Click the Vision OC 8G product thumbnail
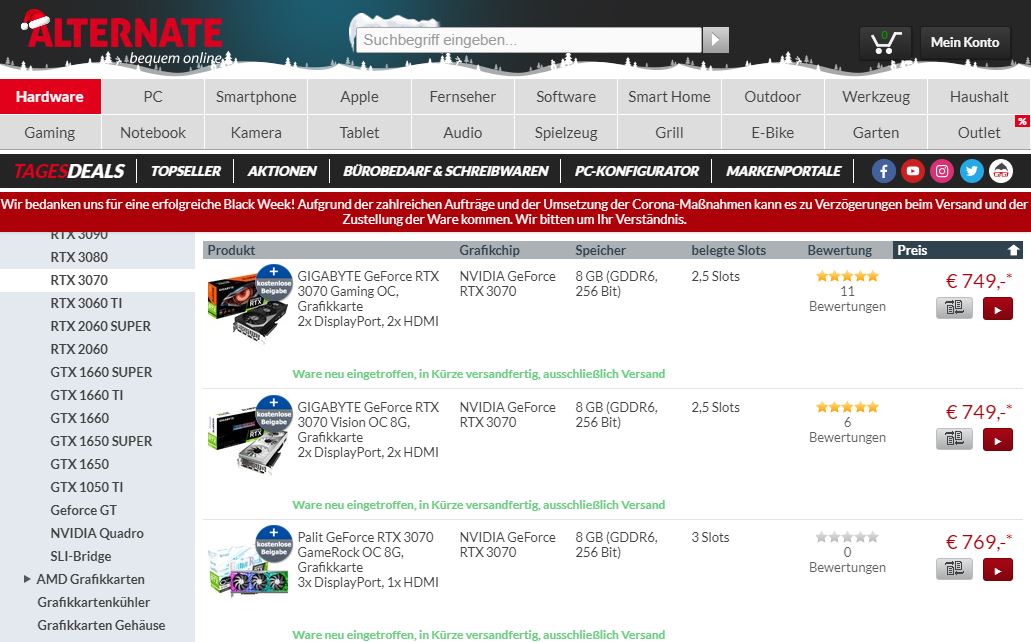The width and height of the screenshot is (1031, 642). pyautogui.click(x=247, y=437)
